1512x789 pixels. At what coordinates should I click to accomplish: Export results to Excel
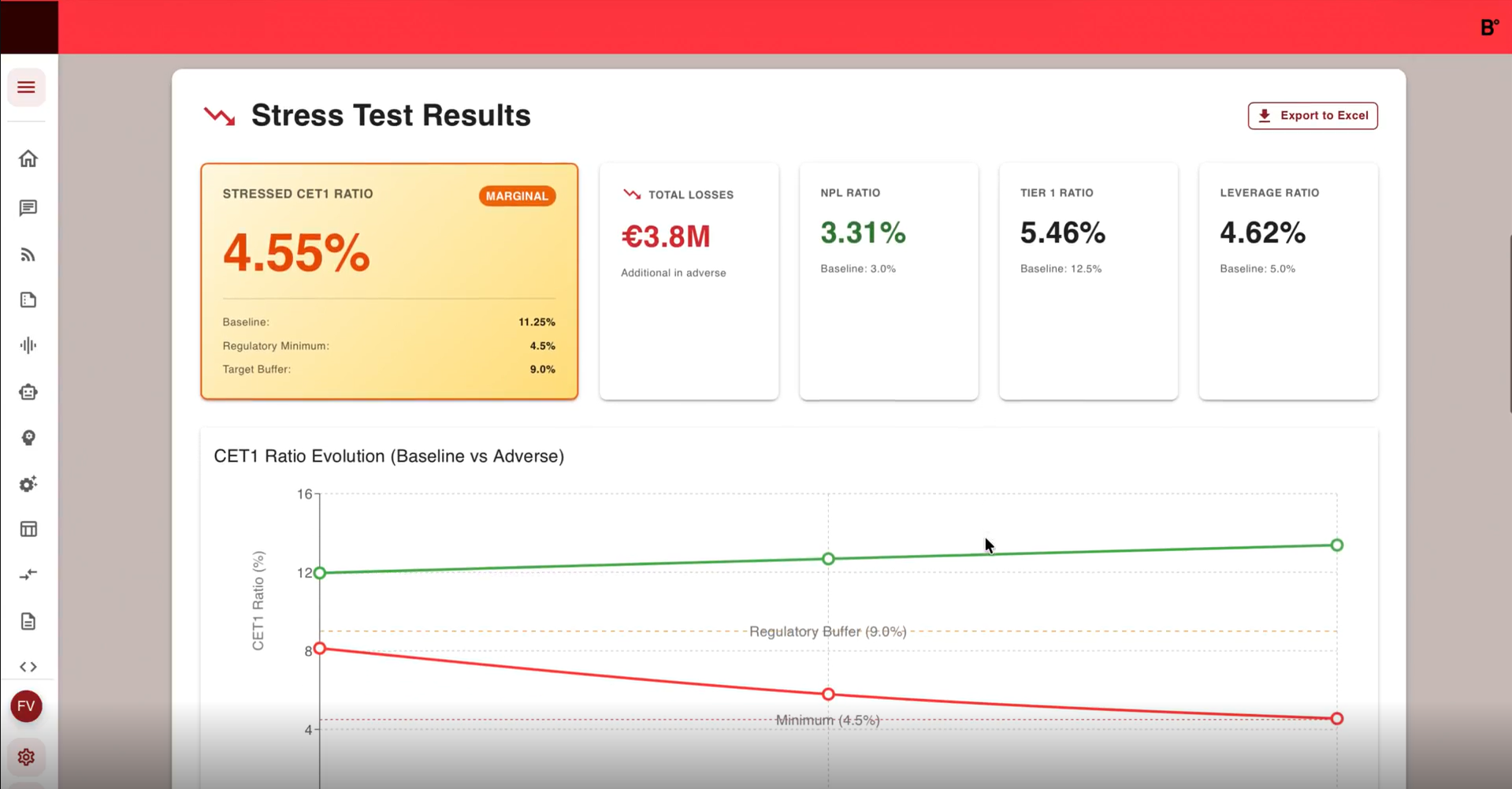click(1312, 116)
